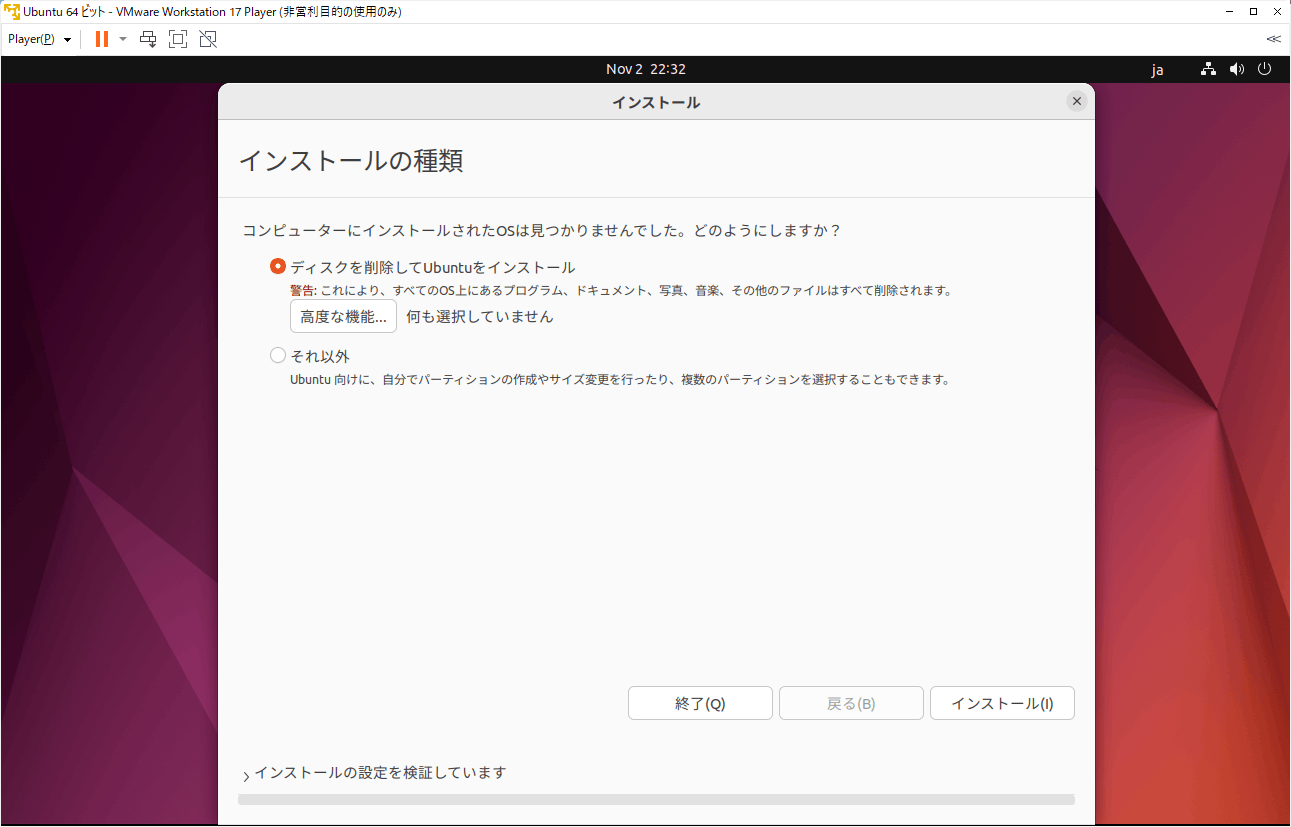Click the warning text starting with '警告:'
Viewport: 1291px width, 827px height.
620,291
